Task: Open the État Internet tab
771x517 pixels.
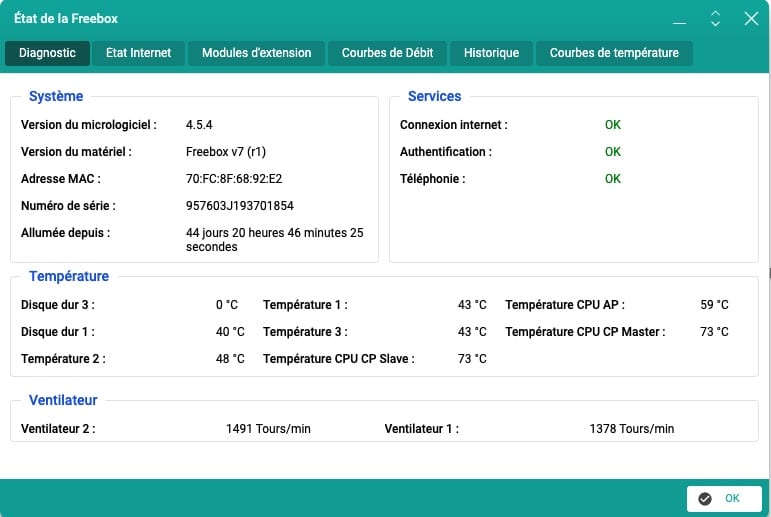Action: (x=139, y=53)
